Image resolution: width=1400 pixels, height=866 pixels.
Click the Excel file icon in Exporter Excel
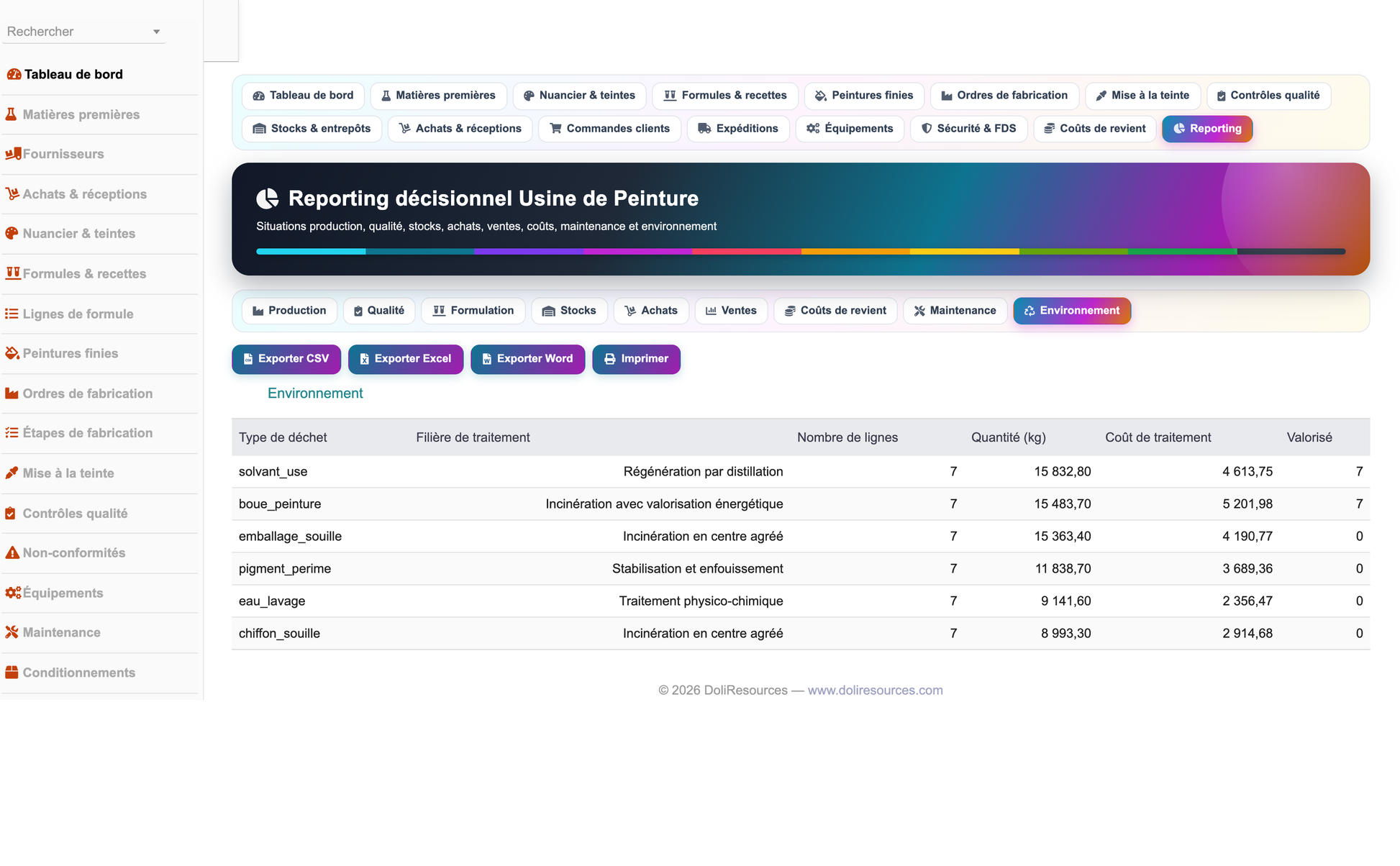(x=364, y=359)
